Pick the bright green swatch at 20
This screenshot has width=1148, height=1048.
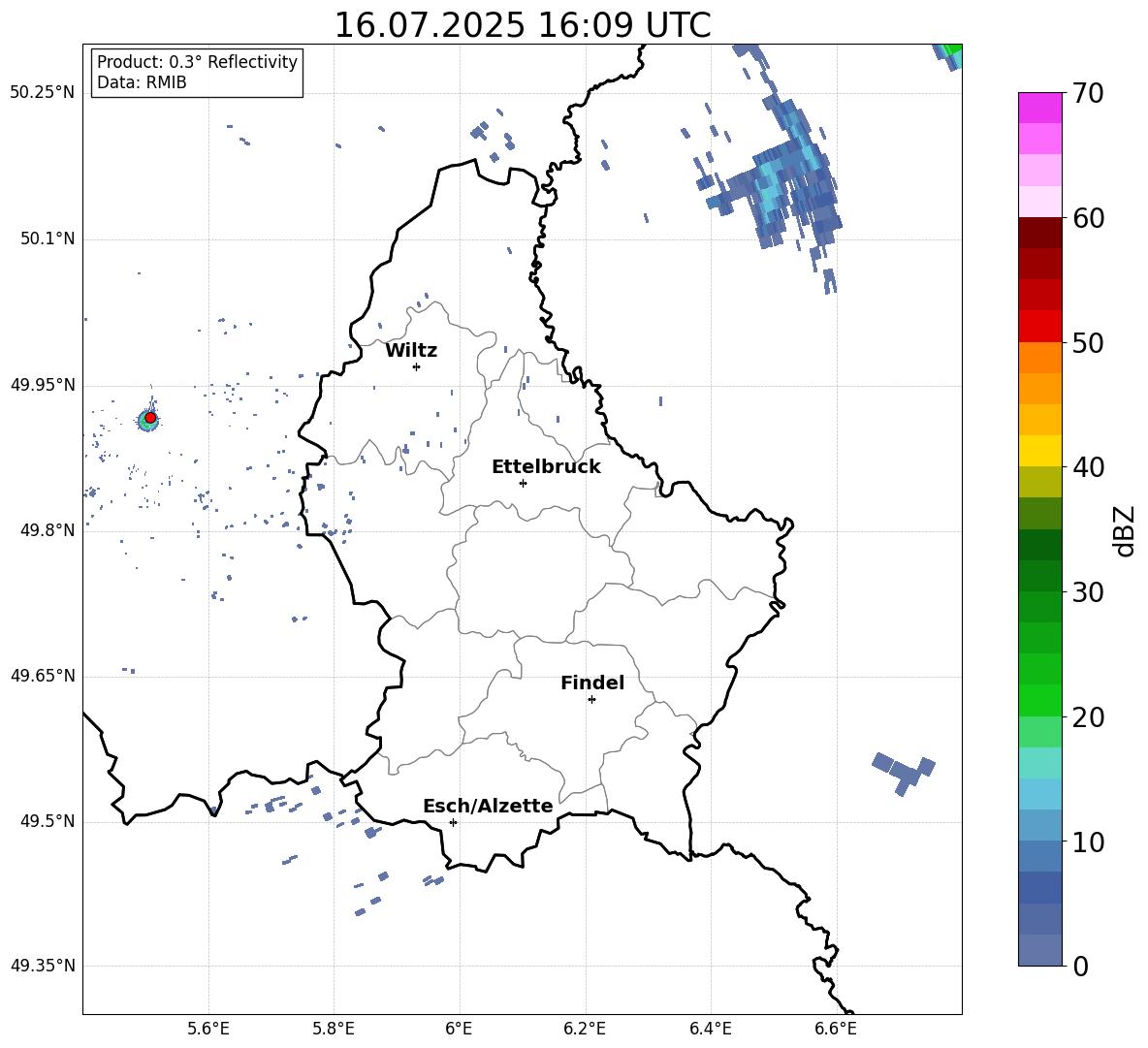[1039, 700]
